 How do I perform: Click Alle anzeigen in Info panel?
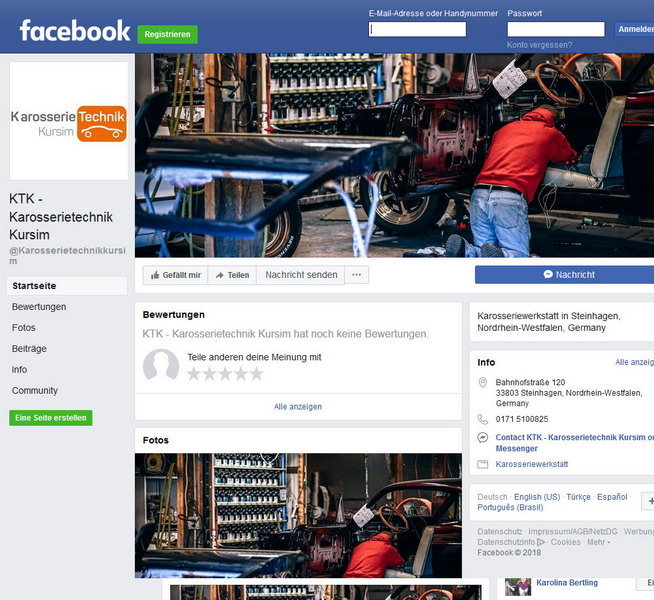pyautogui.click(x=634, y=362)
